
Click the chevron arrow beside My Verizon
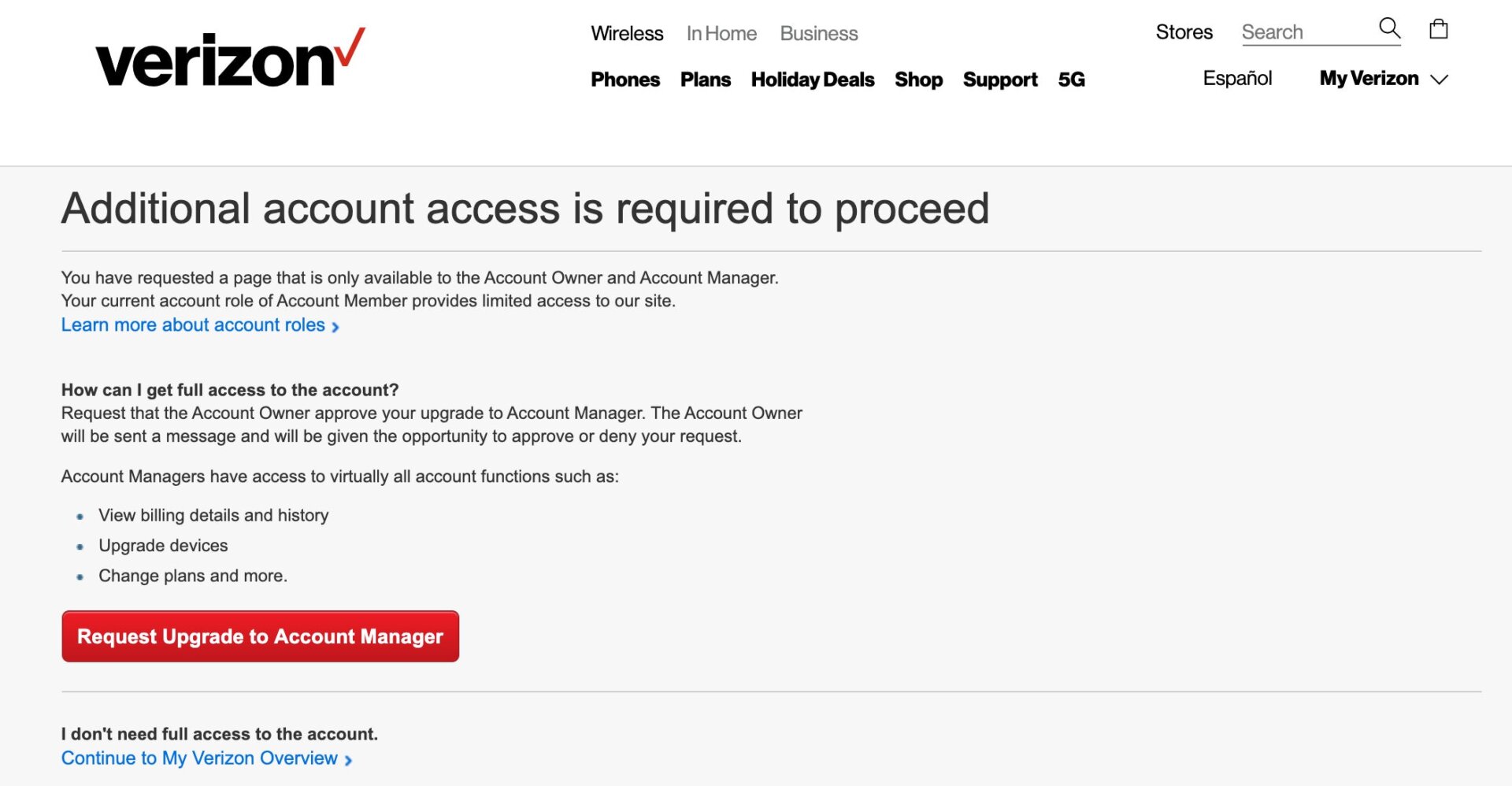1439,80
